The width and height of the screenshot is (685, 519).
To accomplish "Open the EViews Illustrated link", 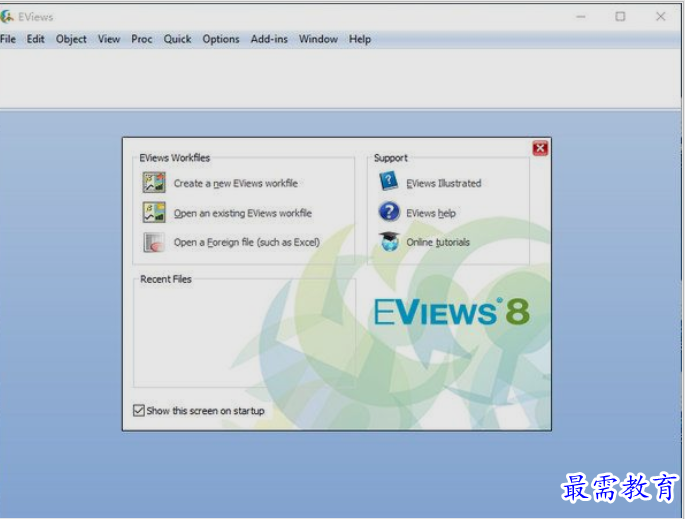I will click(x=444, y=183).
